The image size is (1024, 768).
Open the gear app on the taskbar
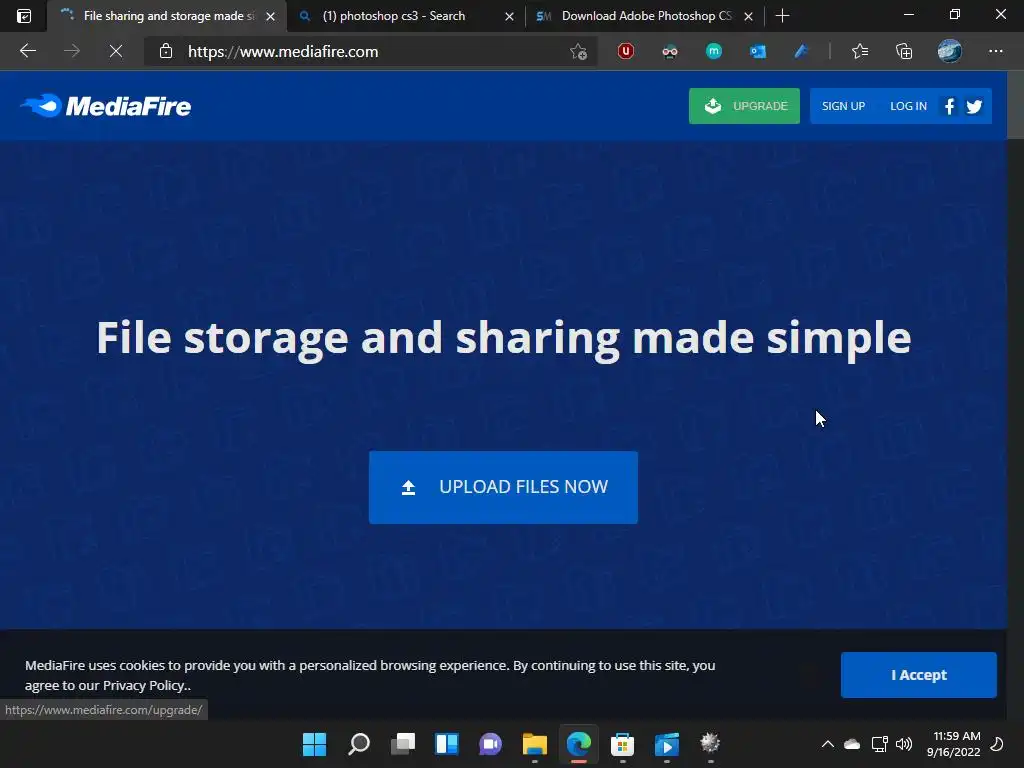click(711, 743)
